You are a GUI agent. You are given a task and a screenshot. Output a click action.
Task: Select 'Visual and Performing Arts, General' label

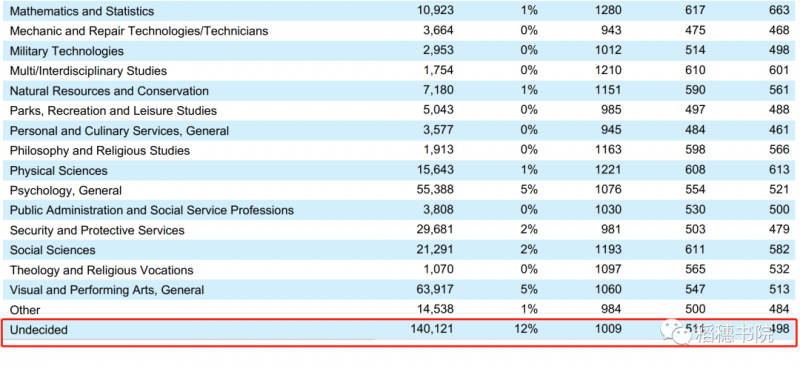click(107, 290)
